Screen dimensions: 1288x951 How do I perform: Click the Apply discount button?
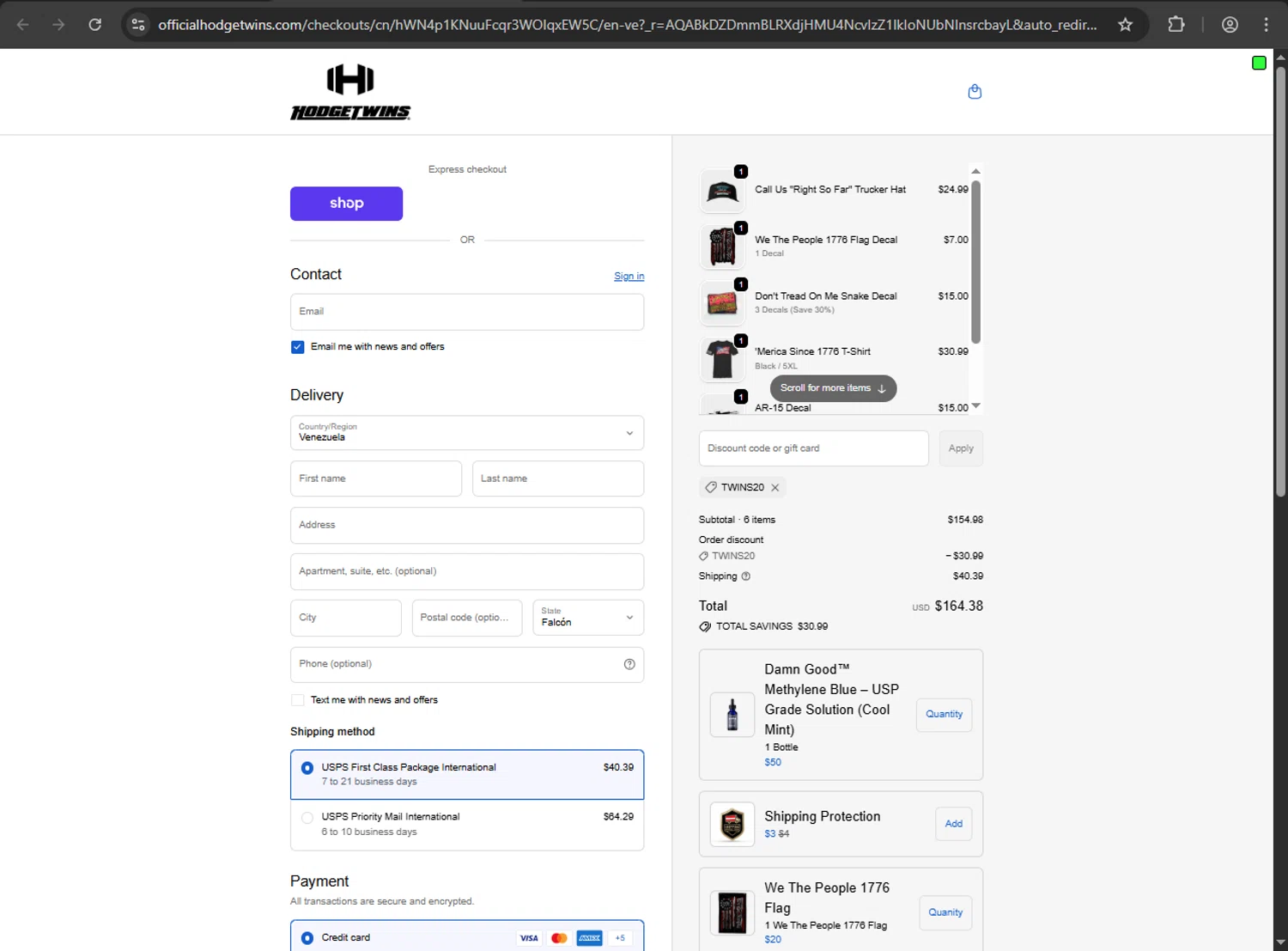(x=961, y=448)
